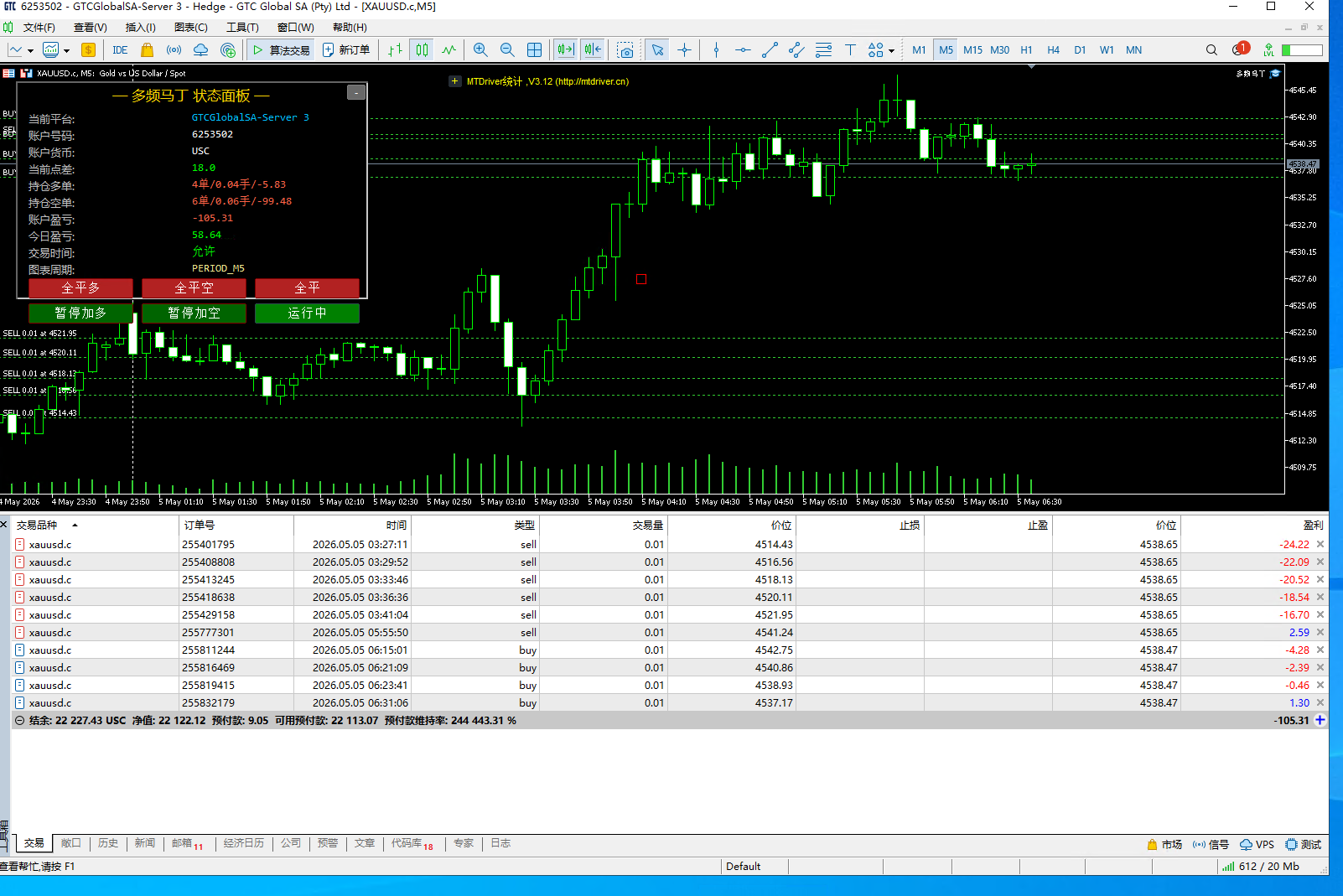Toggle chart shift from right edge
This screenshot has width=1343, height=896.
click(x=593, y=50)
